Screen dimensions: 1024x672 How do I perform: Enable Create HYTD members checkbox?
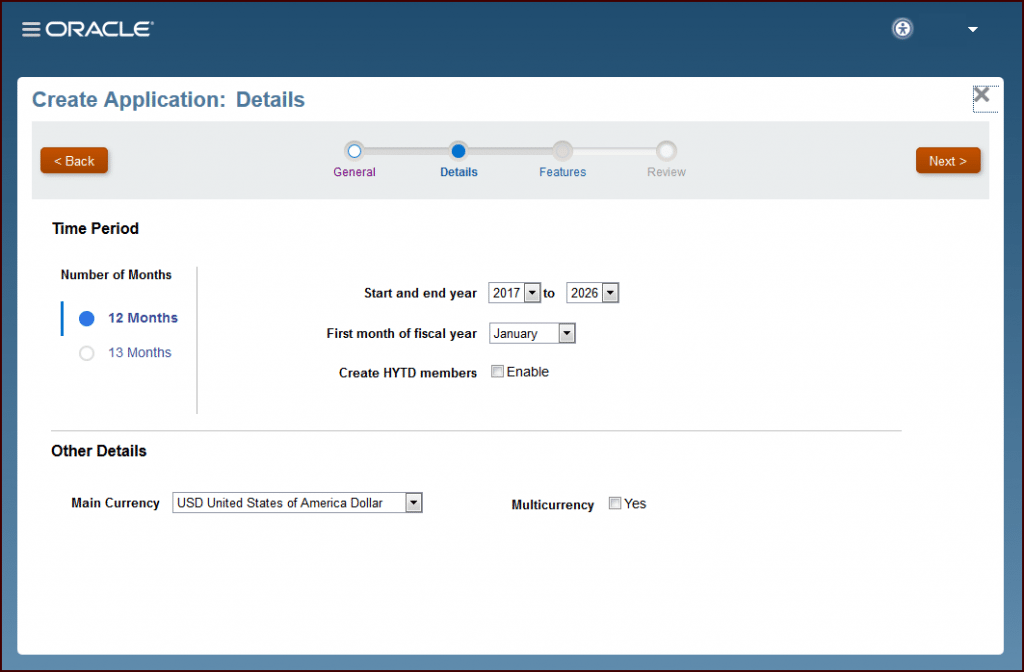pos(498,372)
